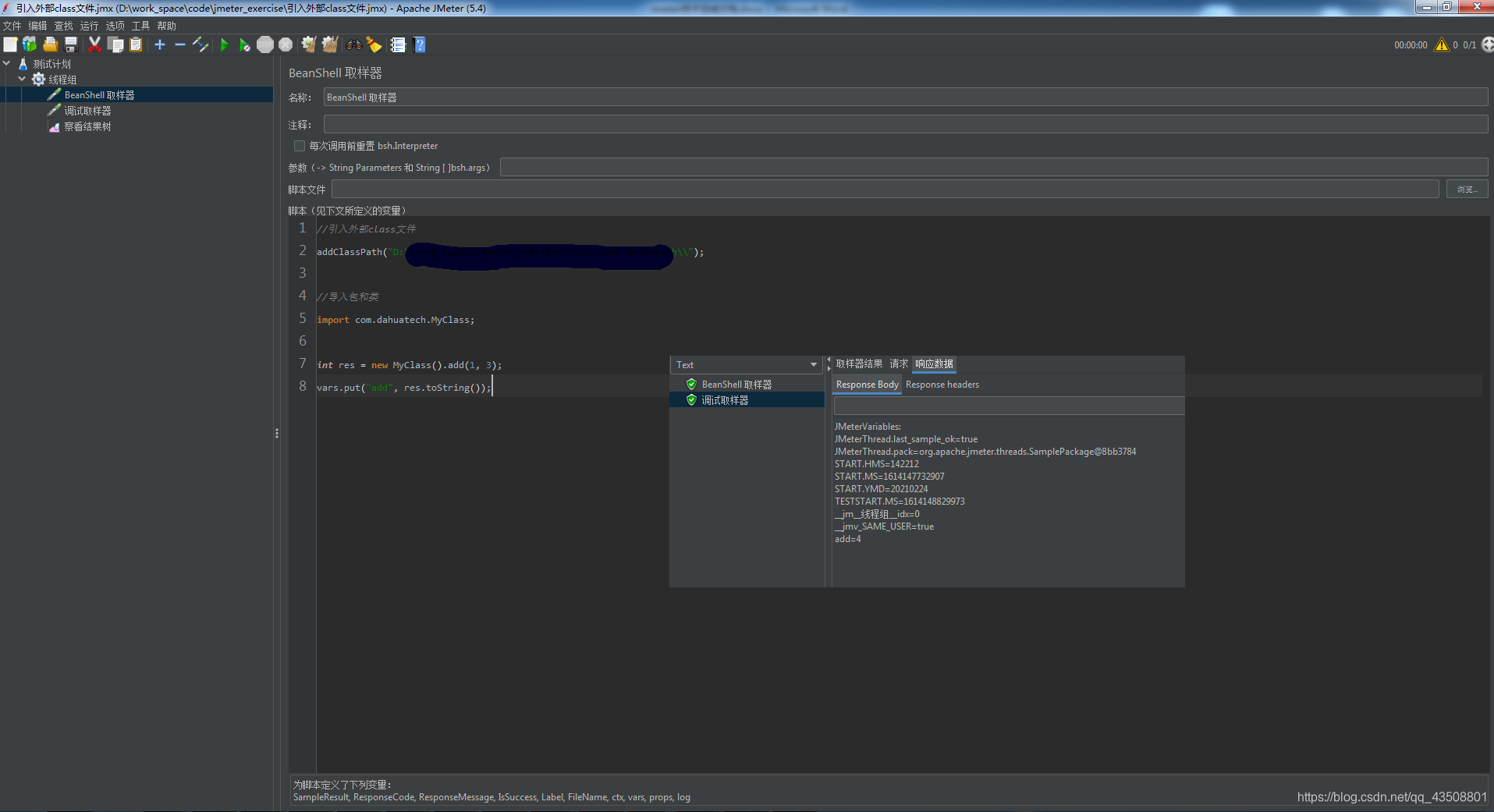This screenshot has height=812, width=1494.
Task: Click script line 5 import statement
Action: (x=395, y=320)
